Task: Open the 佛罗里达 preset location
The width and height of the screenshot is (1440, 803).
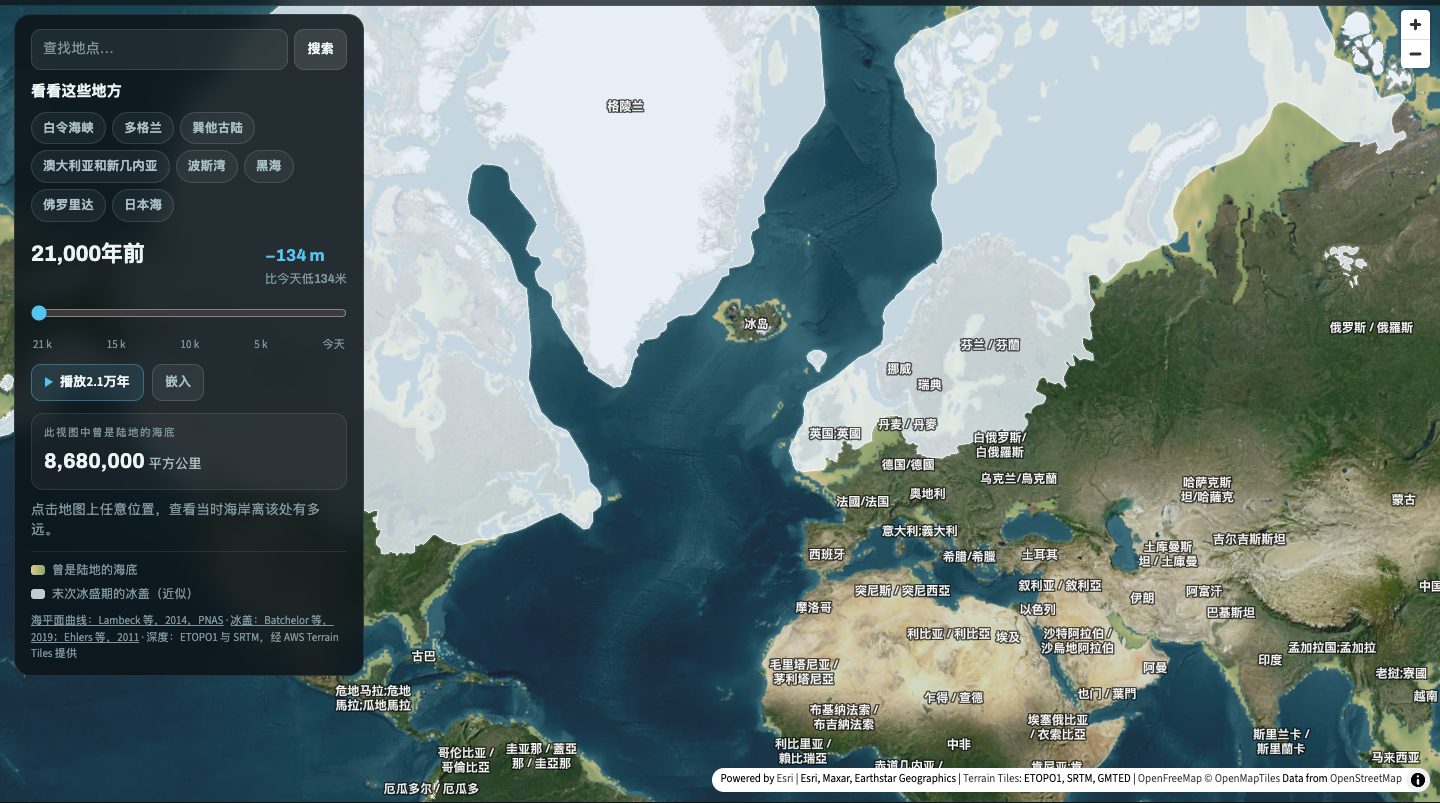Action: coord(68,205)
